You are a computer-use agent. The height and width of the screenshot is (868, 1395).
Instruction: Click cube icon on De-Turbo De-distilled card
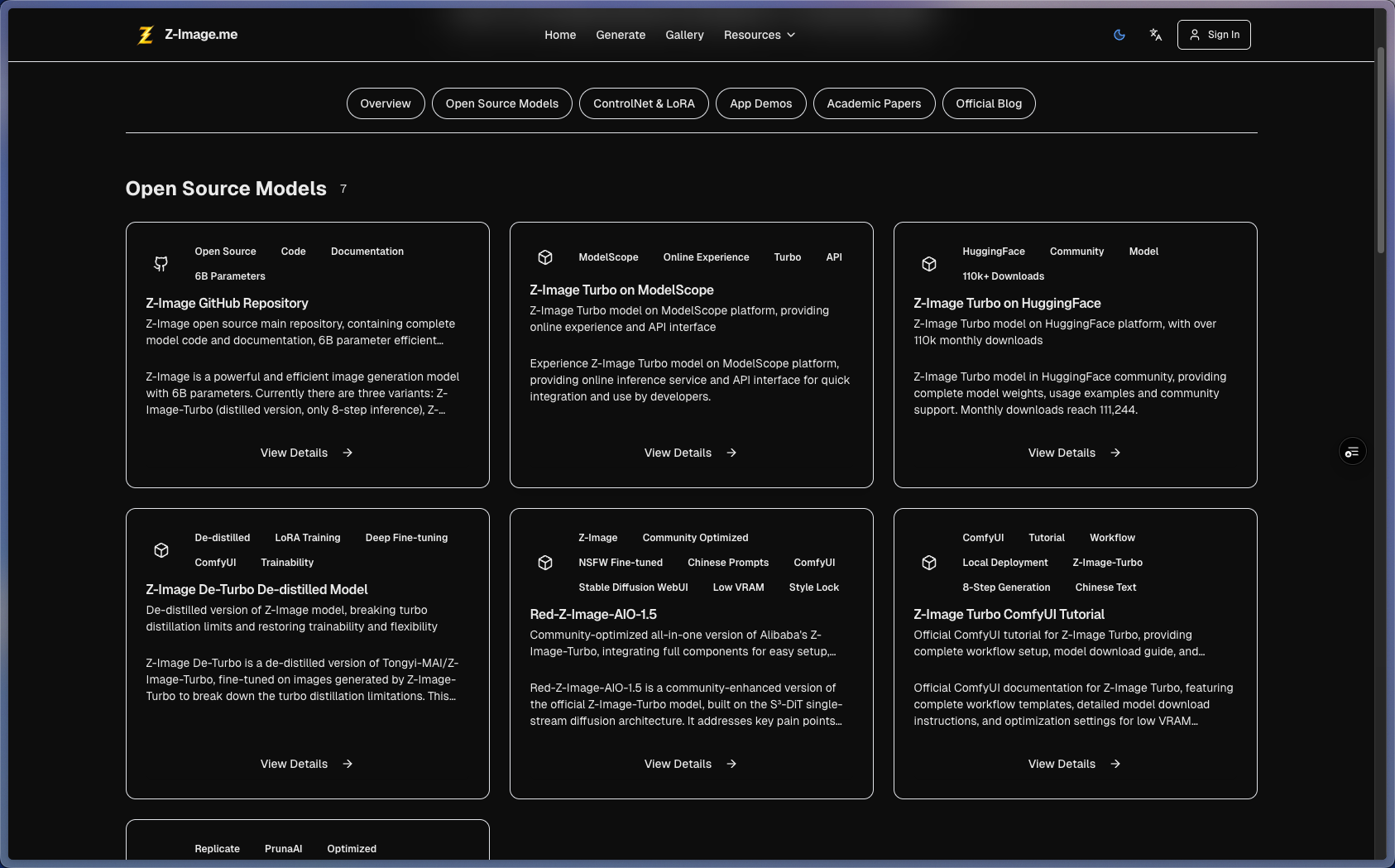pos(161,550)
